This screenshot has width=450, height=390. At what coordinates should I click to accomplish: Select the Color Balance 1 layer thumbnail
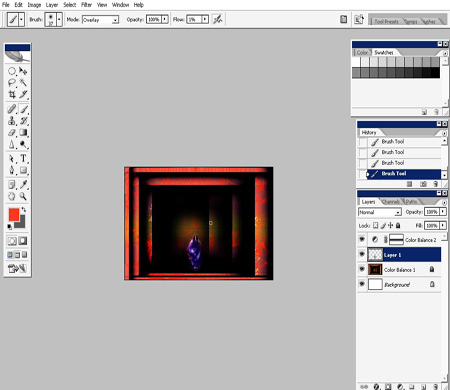(375, 269)
